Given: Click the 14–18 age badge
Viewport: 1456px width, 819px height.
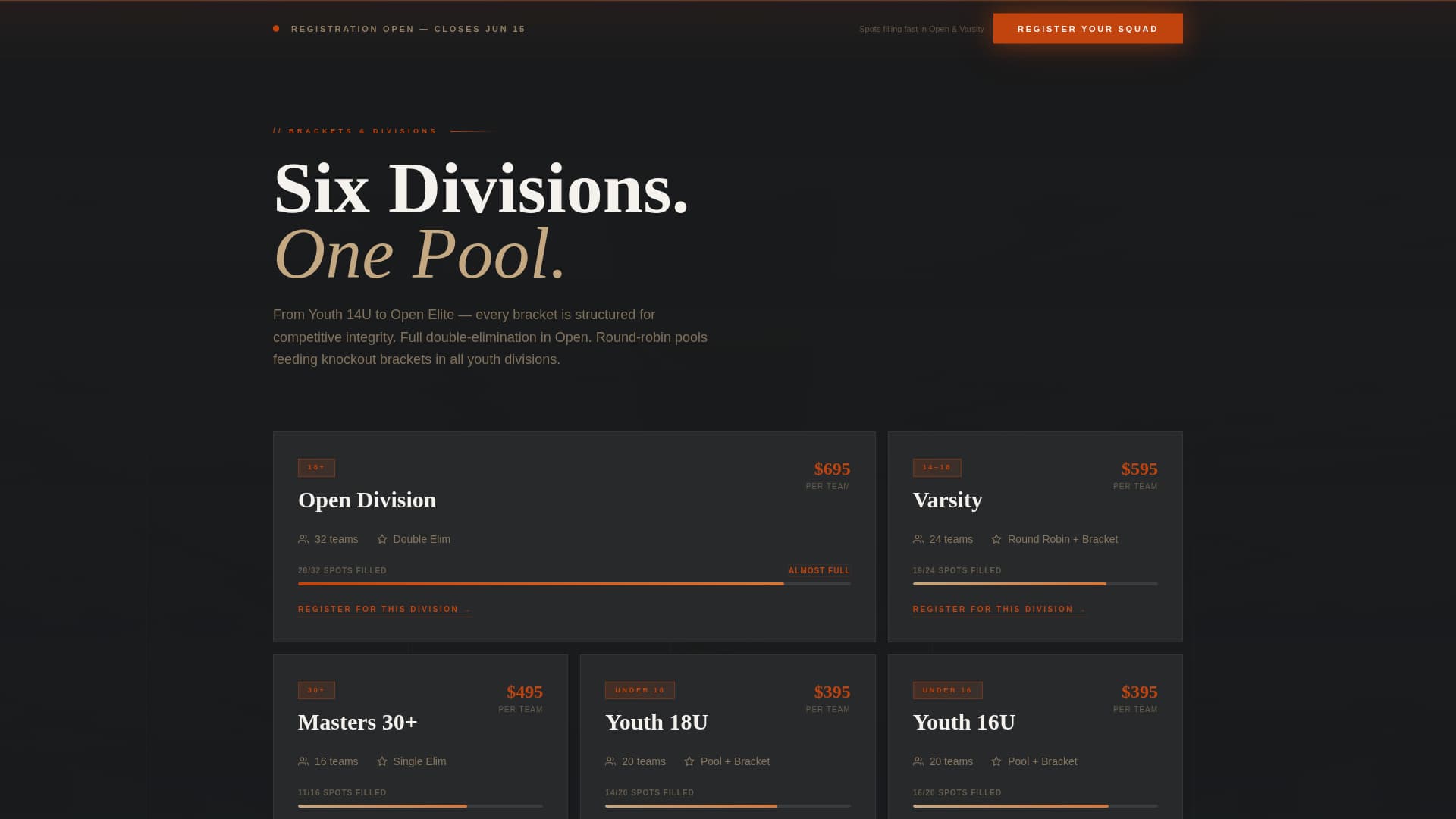Looking at the screenshot, I should 937,468.
